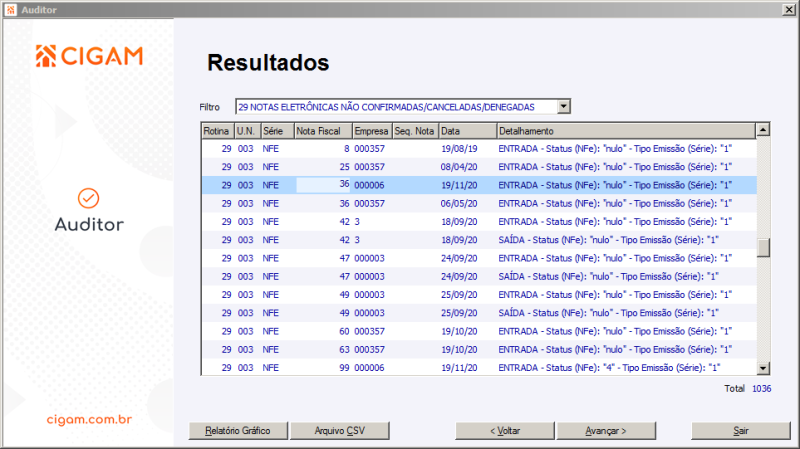This screenshot has width=800, height=449.
Task: Sort by the Rotina column header
Action: pyautogui.click(x=218, y=131)
